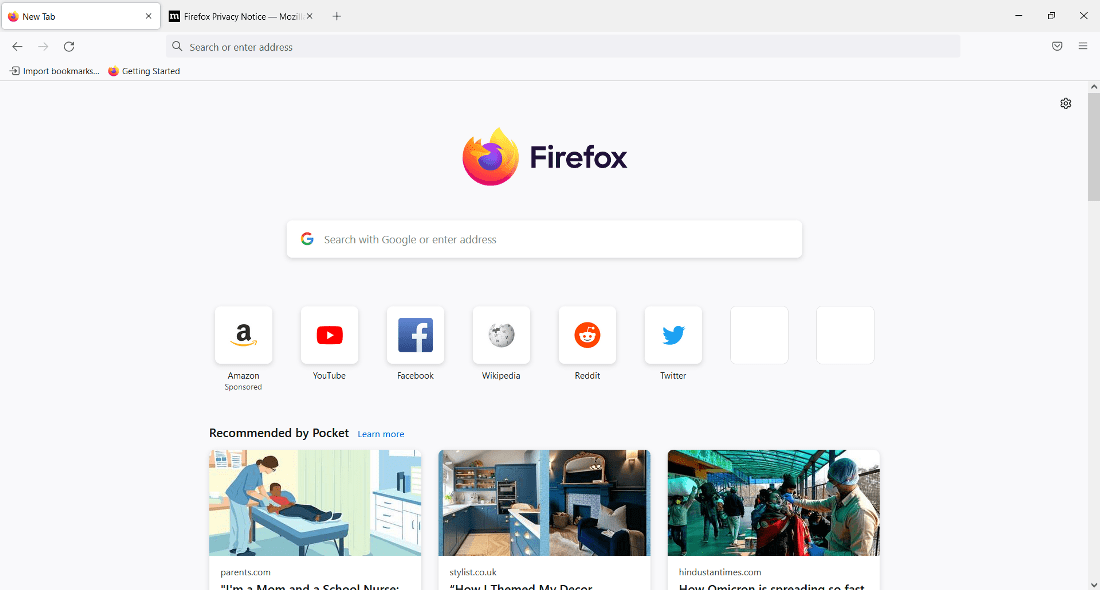Open the Facebook shortcut tile
This screenshot has width=1100, height=590.
(415, 335)
